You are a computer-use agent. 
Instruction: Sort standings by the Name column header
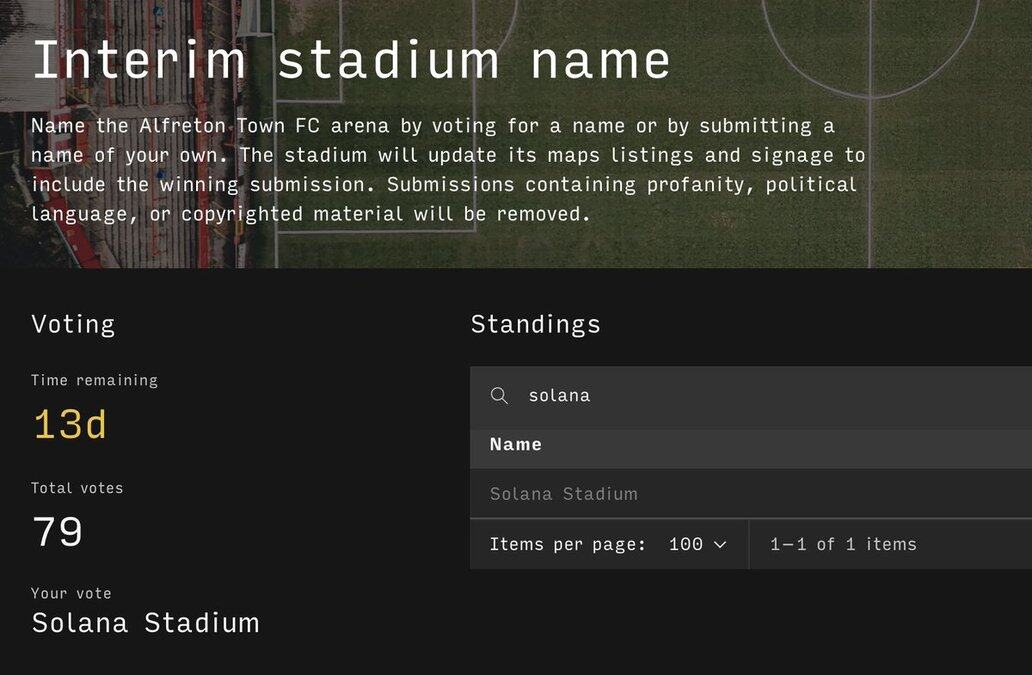[x=516, y=445]
